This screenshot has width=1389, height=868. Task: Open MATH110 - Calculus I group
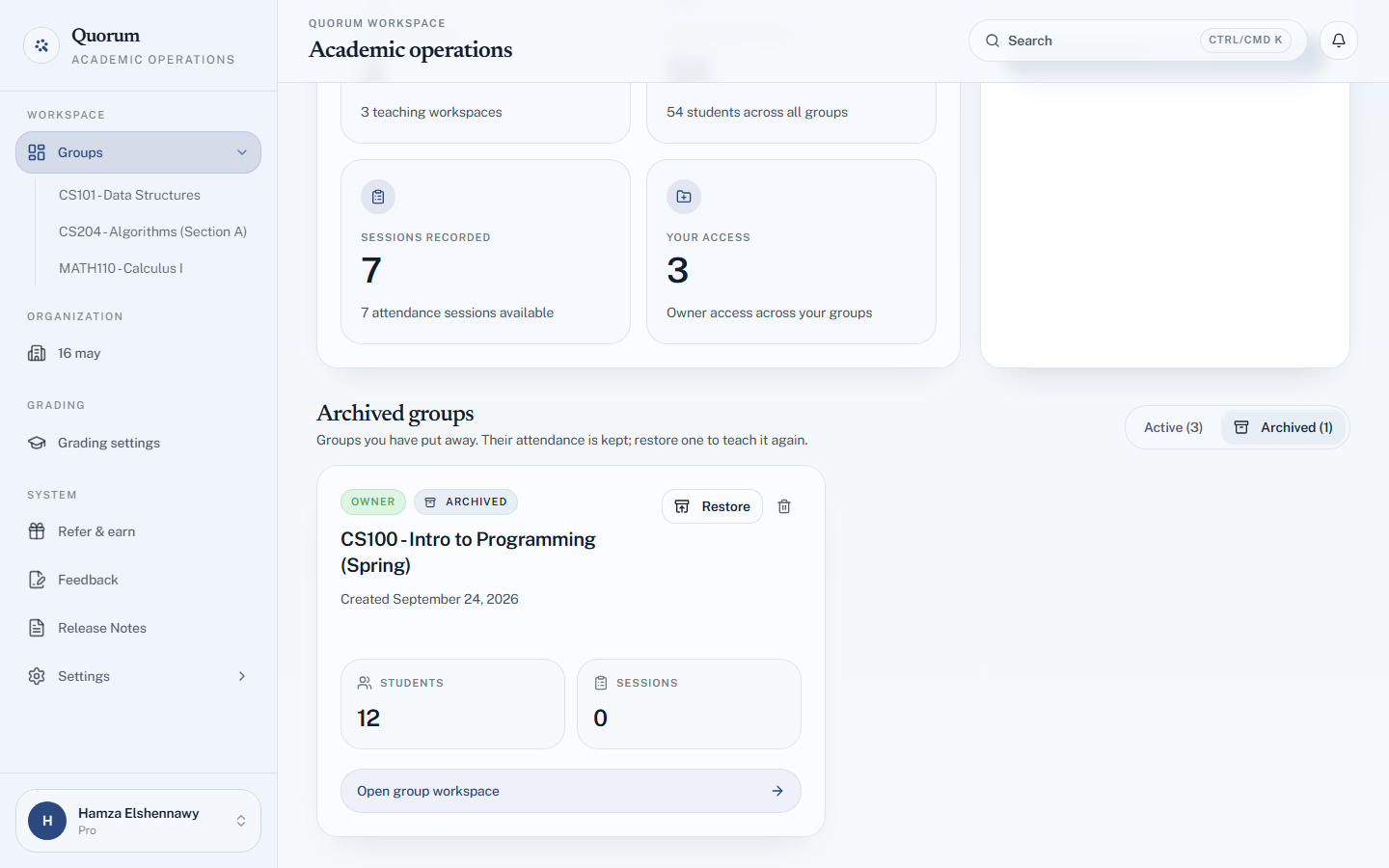pyautogui.click(x=121, y=268)
